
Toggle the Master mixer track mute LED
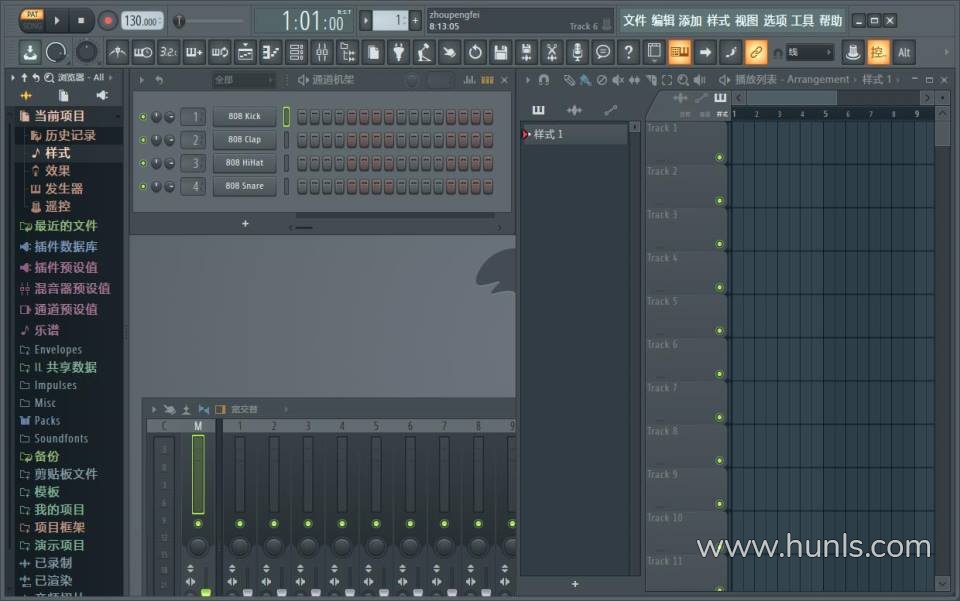click(x=198, y=524)
